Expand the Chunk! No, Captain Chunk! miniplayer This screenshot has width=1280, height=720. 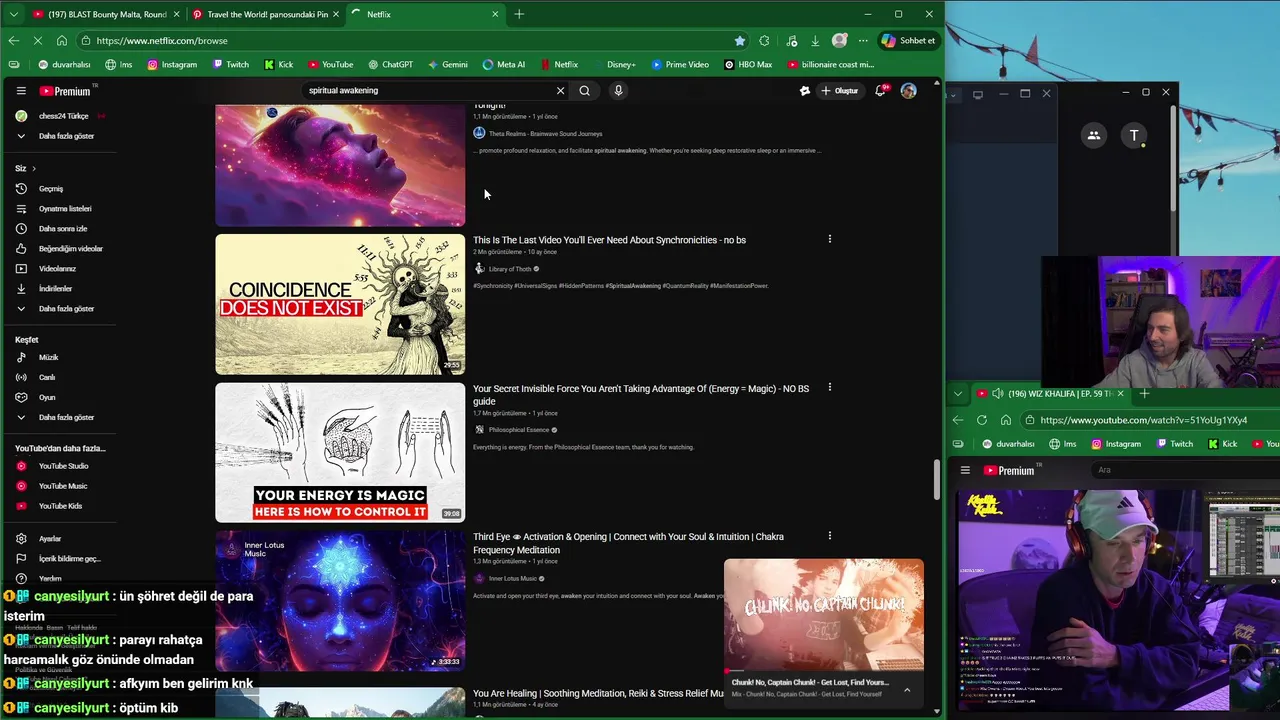click(907, 689)
